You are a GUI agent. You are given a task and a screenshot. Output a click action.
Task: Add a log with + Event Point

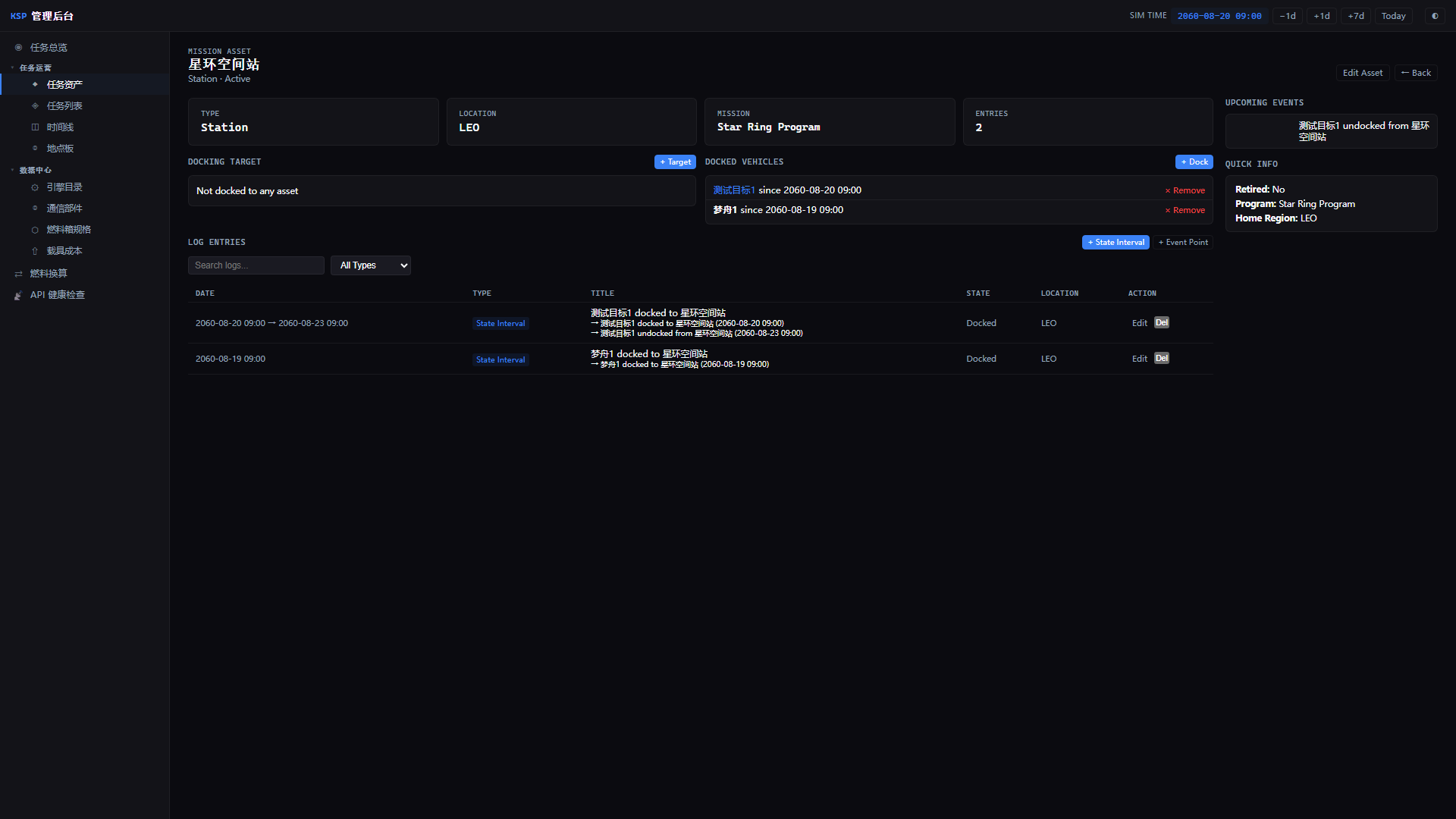tap(1183, 243)
